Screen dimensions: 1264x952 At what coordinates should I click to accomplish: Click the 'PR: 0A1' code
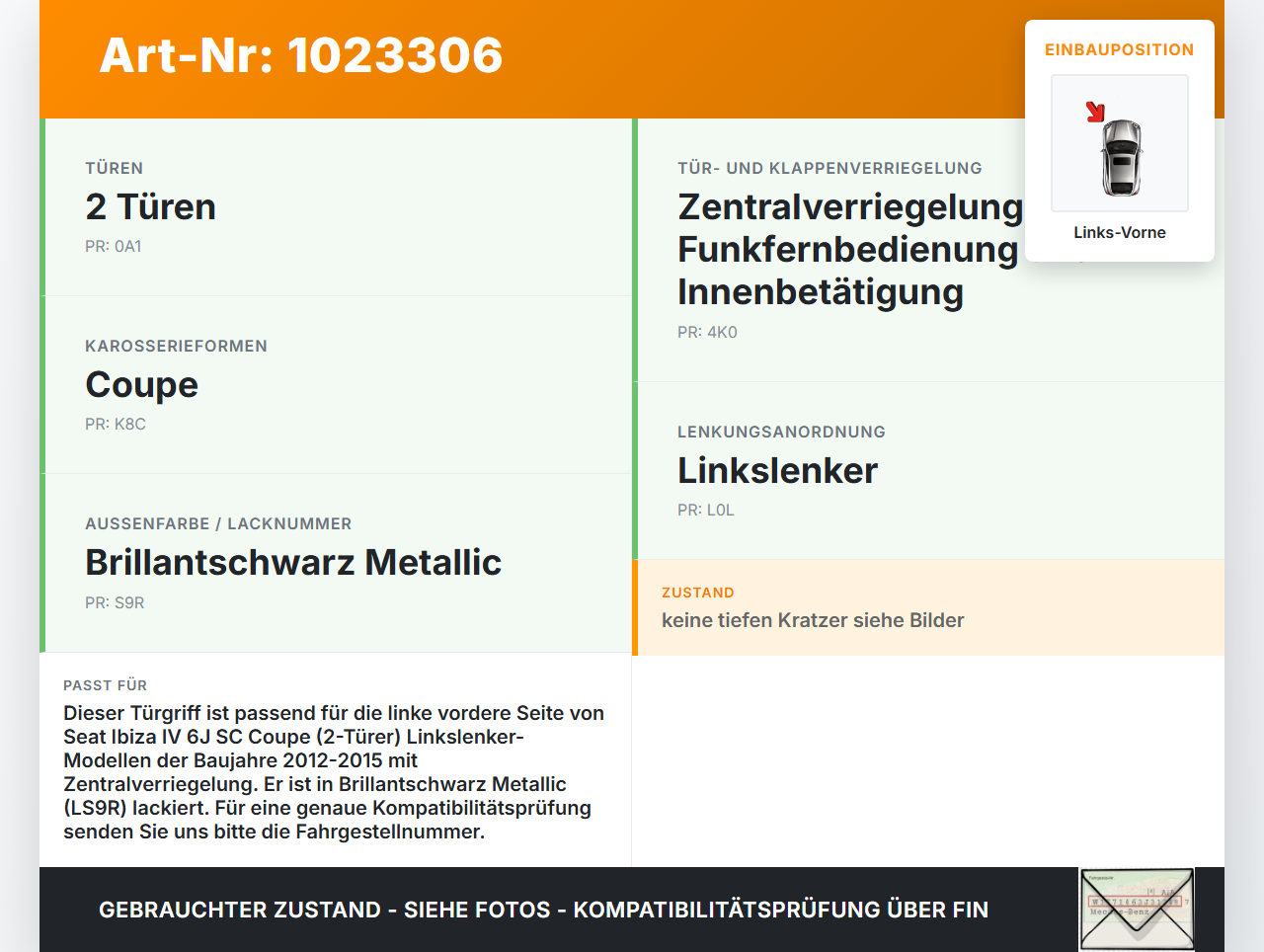114,246
